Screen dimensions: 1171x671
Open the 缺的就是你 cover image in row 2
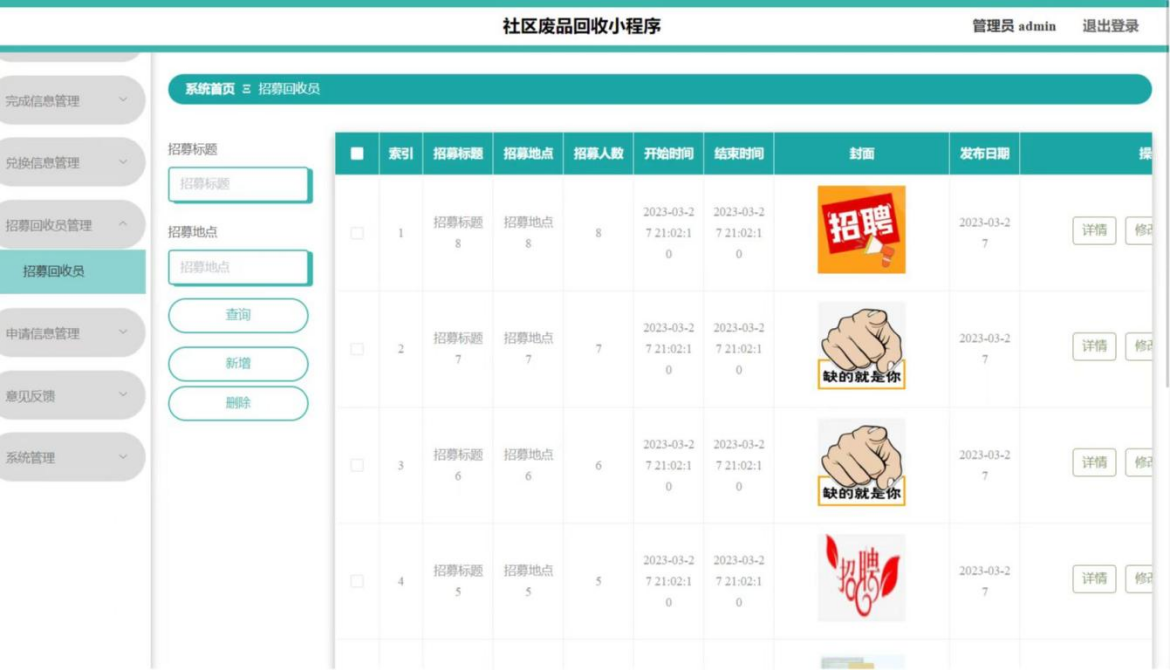[x=861, y=345]
